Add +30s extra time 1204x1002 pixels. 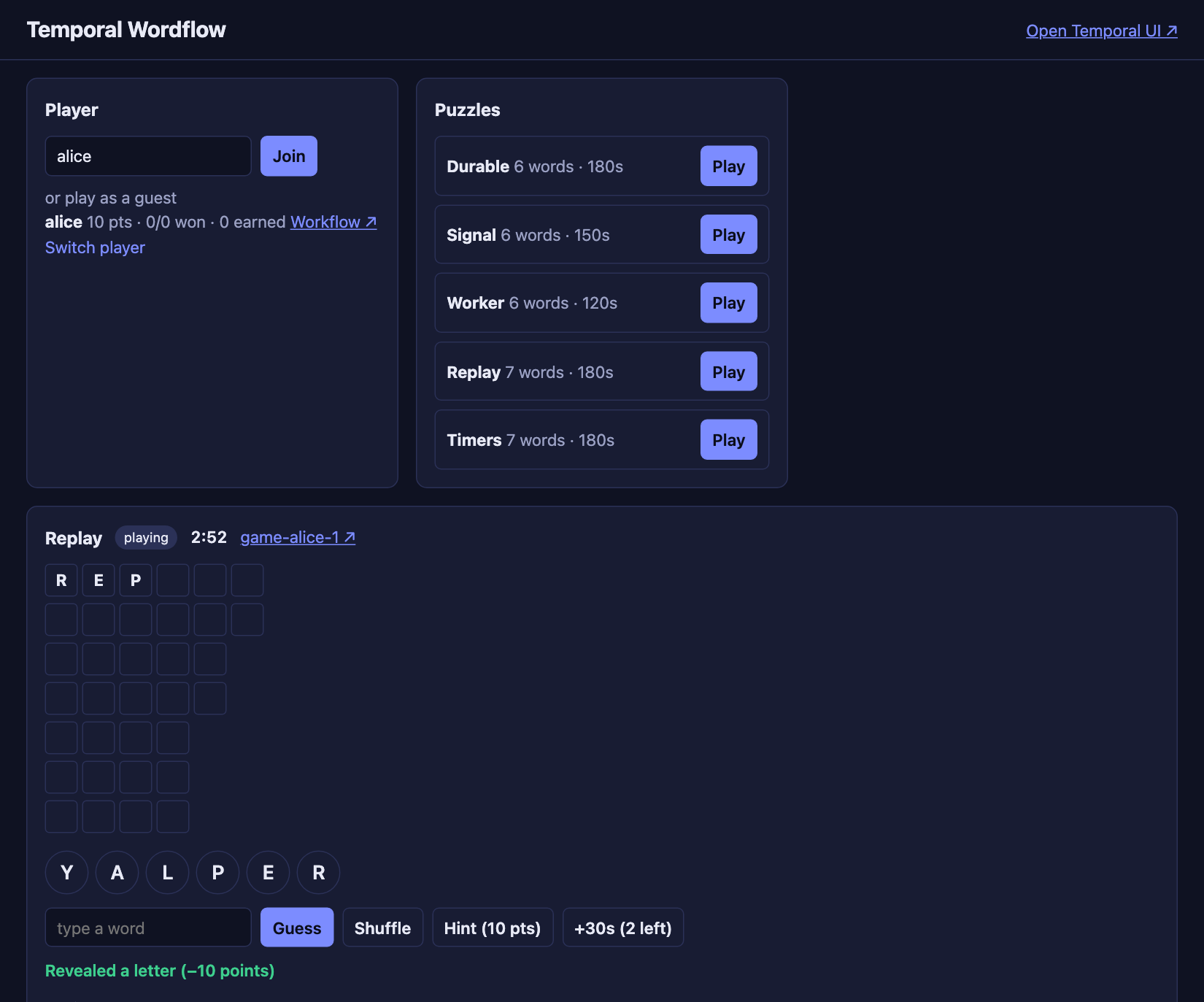coord(623,928)
